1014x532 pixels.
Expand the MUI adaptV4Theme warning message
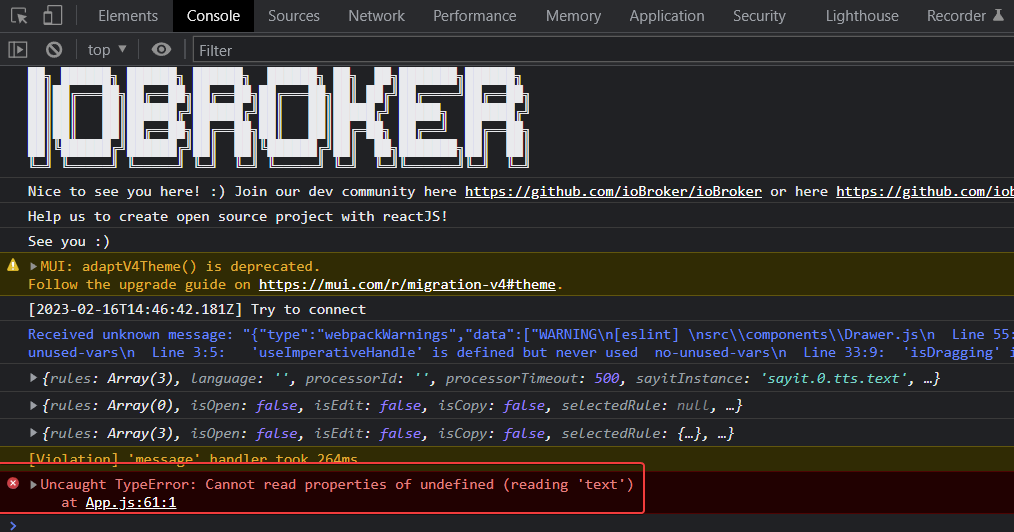coord(33,266)
